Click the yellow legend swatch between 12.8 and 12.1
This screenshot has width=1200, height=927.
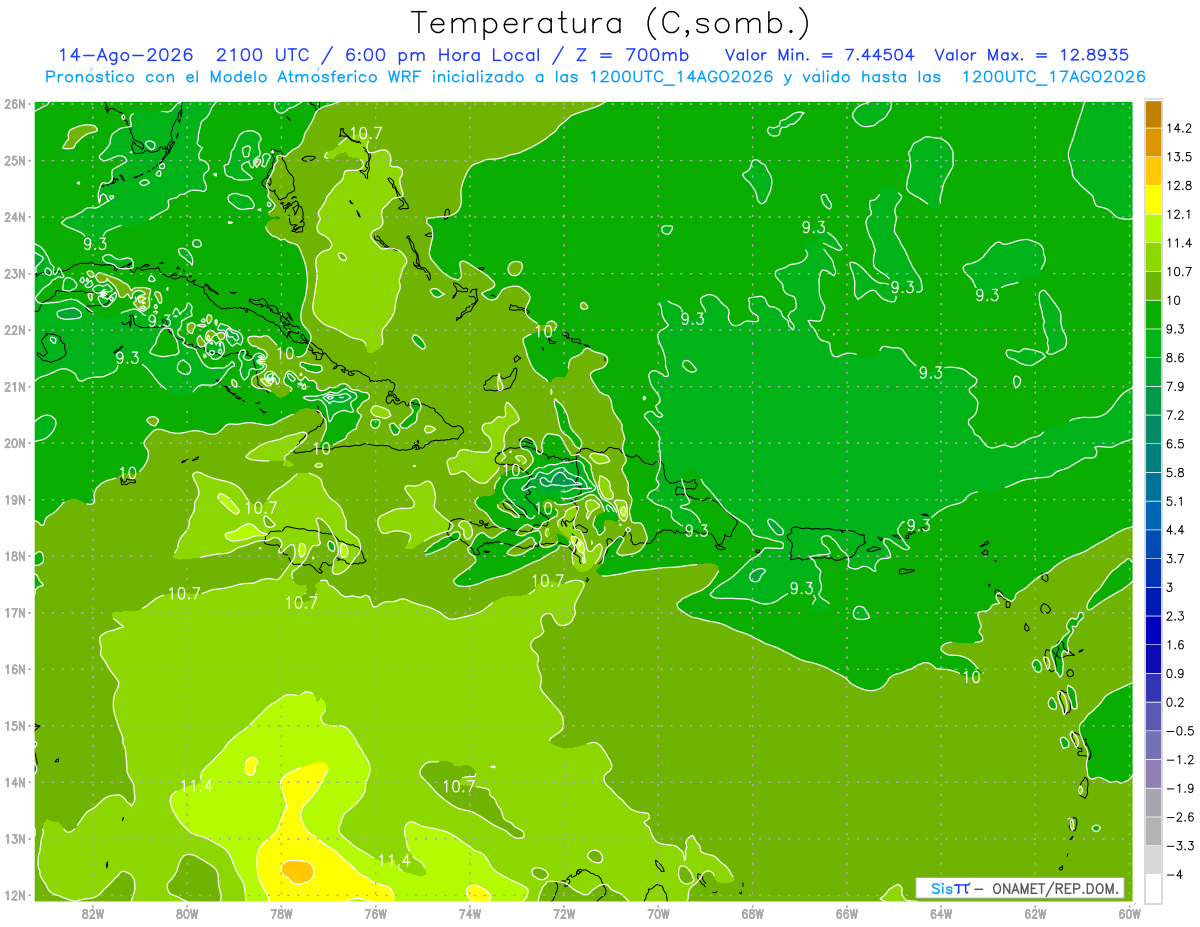[1152, 200]
